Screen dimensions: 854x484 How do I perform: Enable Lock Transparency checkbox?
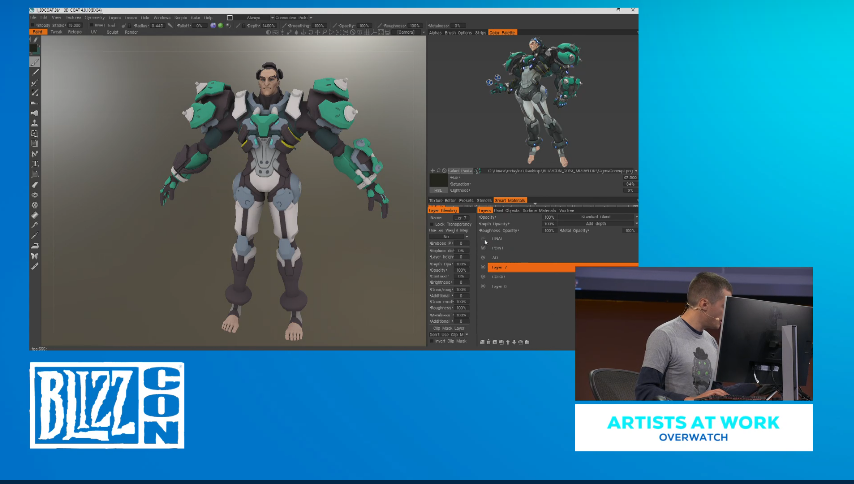click(432, 224)
